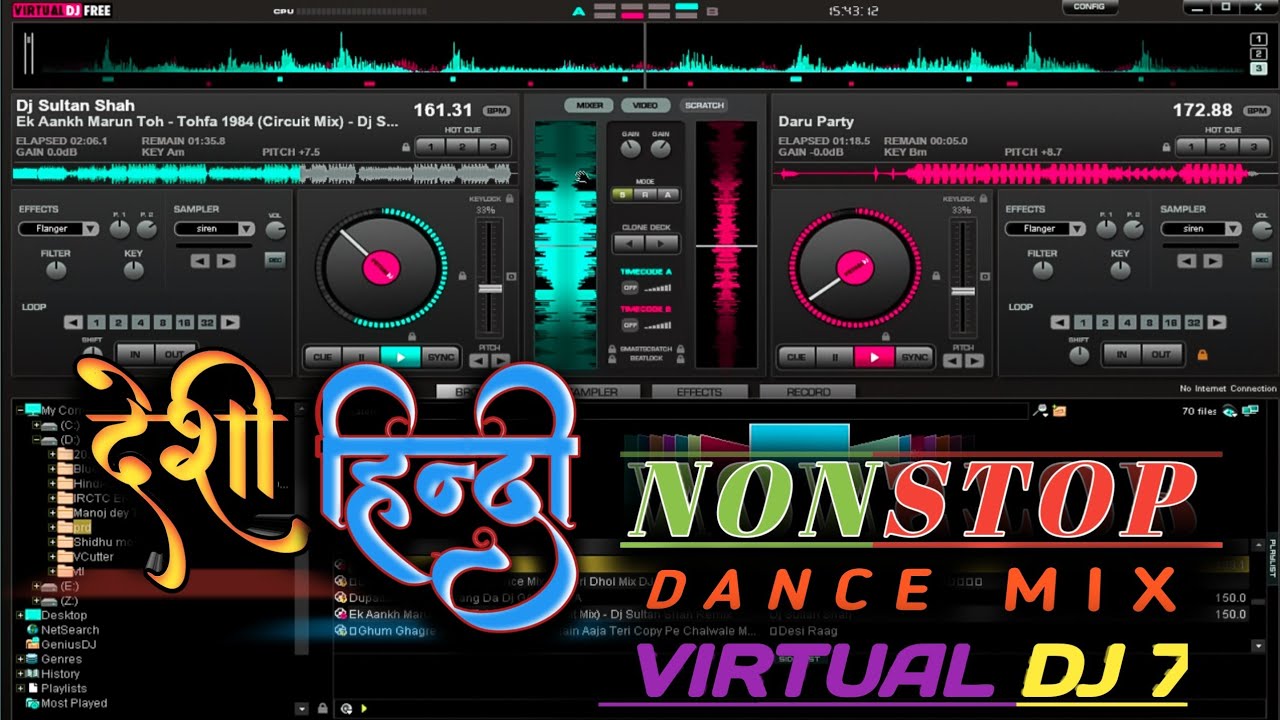Viewport: 1280px width, 720px height.
Task: Toggle Timecode B OFF button
Action: pyautogui.click(x=631, y=325)
